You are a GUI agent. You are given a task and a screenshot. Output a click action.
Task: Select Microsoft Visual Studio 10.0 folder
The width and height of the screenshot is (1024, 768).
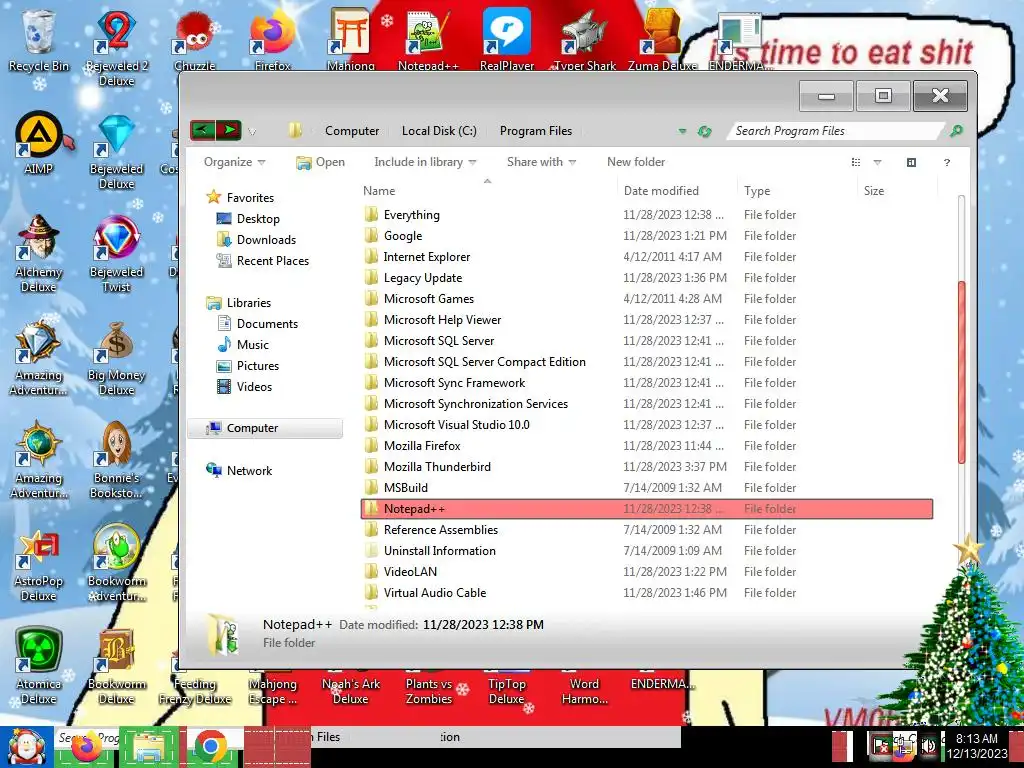point(647,424)
